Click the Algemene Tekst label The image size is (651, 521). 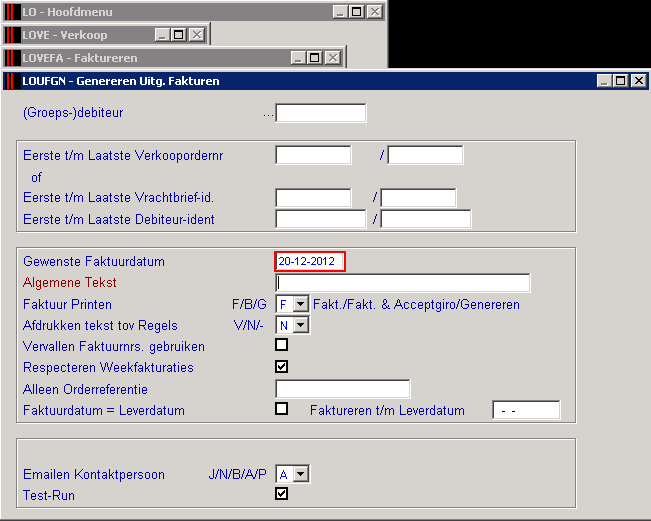click(x=70, y=283)
